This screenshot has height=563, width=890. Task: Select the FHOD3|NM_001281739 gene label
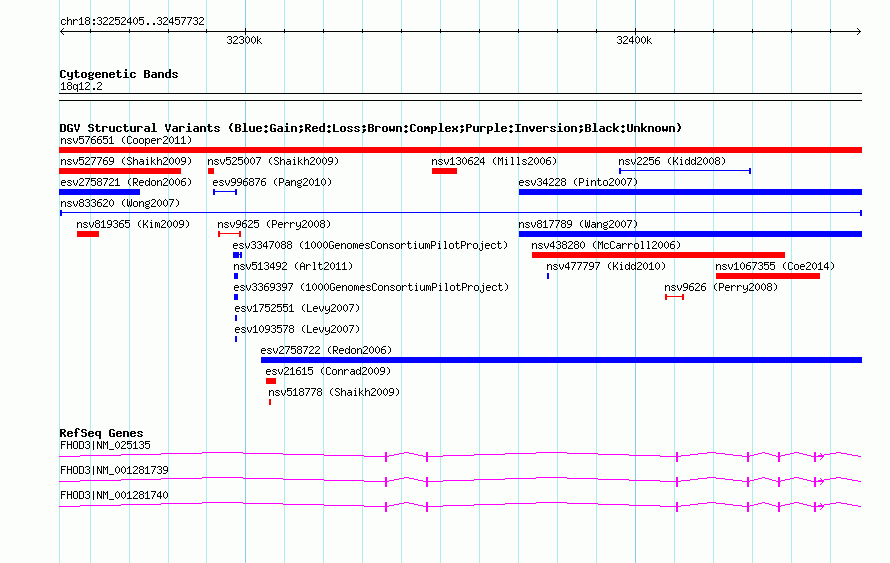pyautogui.click(x=114, y=470)
